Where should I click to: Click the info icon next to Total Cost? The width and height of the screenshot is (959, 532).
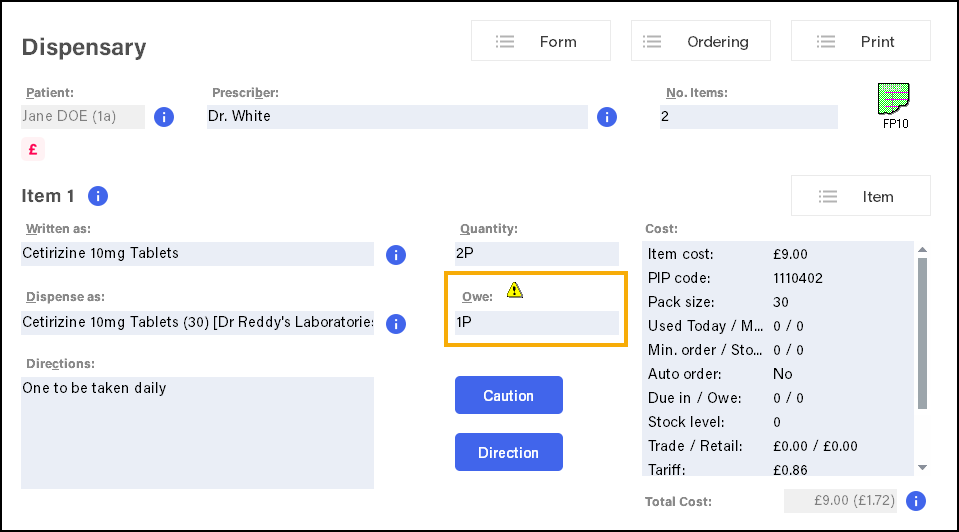tap(915, 501)
